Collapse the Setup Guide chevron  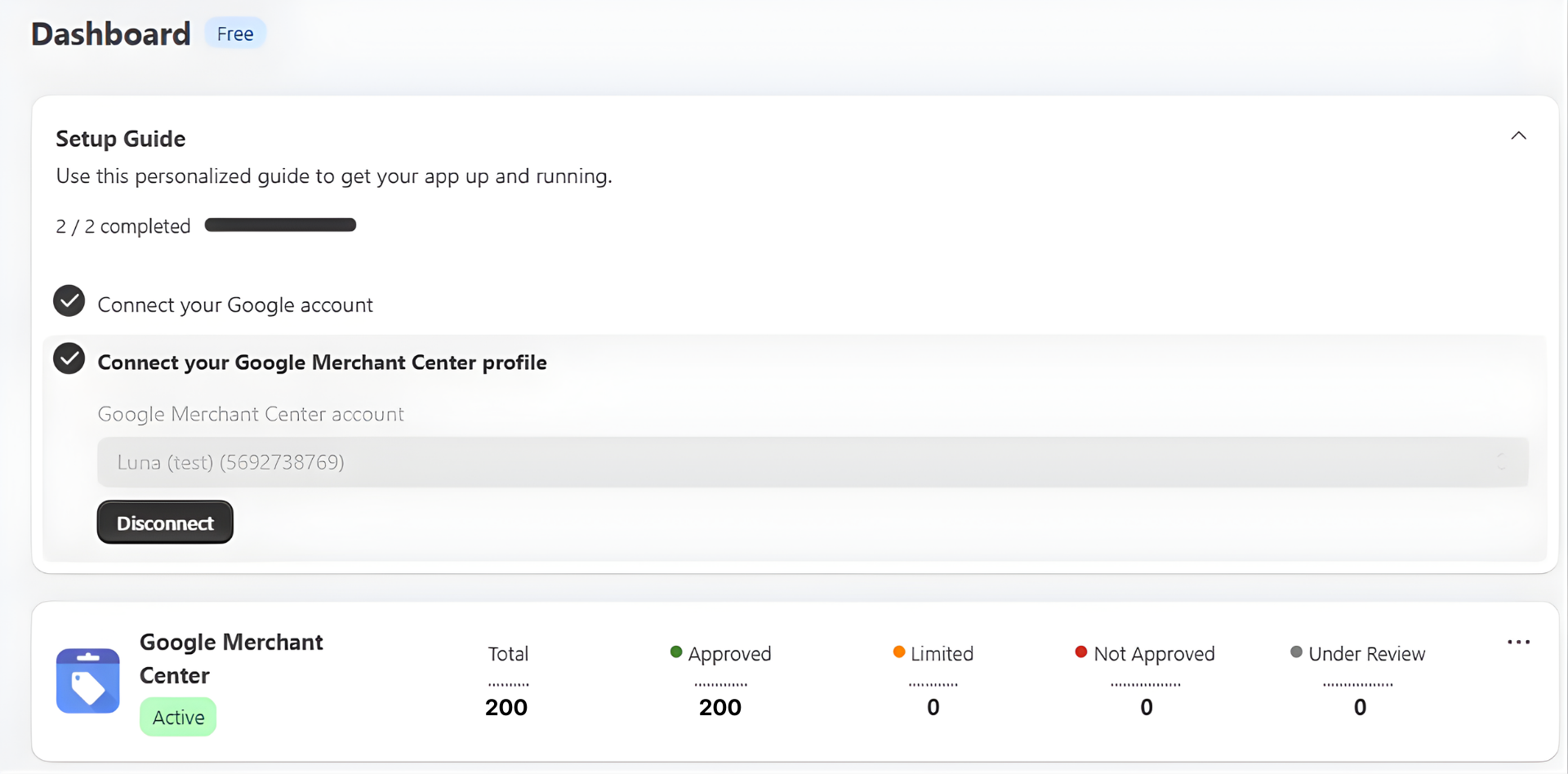(1518, 136)
